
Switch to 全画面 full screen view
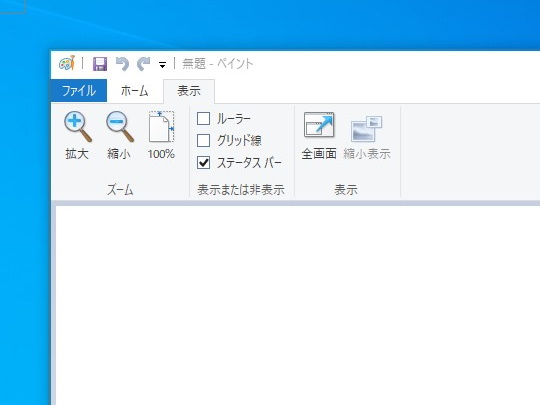point(319,136)
